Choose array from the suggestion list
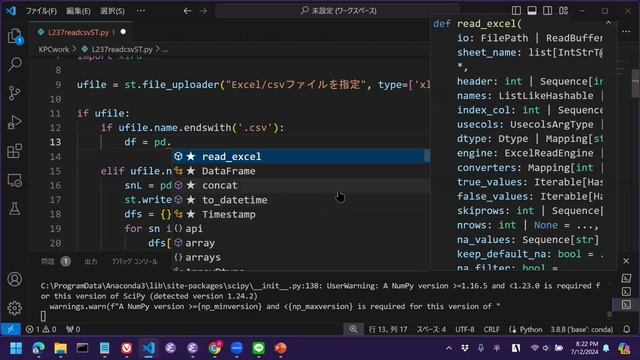This screenshot has height=360, width=640. pyautogui.click(x=300, y=243)
